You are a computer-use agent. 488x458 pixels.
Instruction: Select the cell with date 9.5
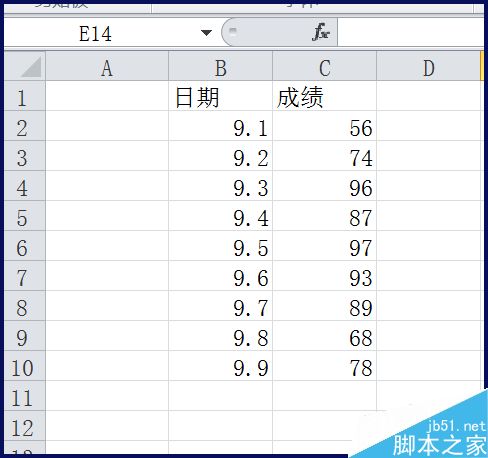point(221,246)
